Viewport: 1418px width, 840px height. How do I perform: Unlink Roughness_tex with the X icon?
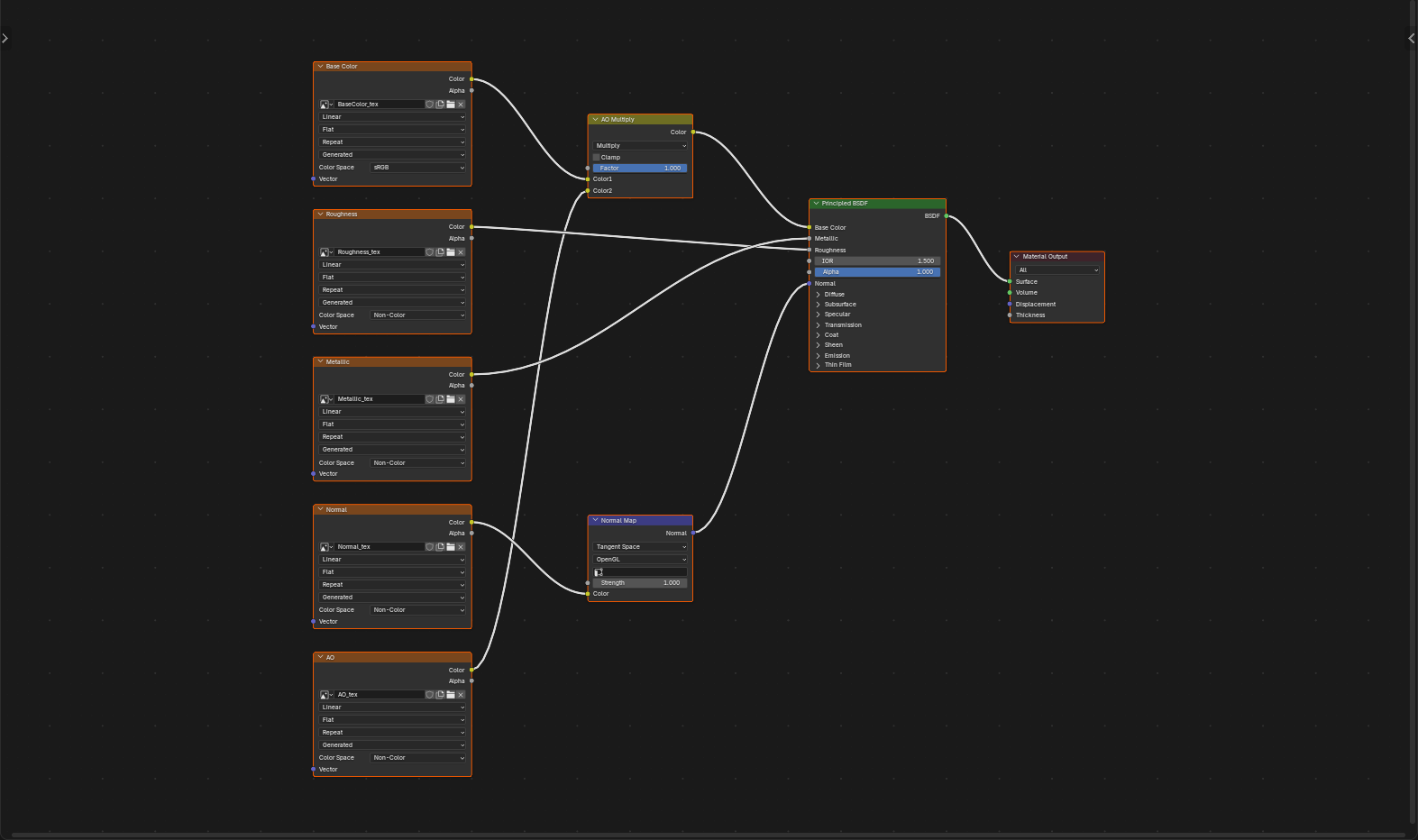click(x=461, y=252)
